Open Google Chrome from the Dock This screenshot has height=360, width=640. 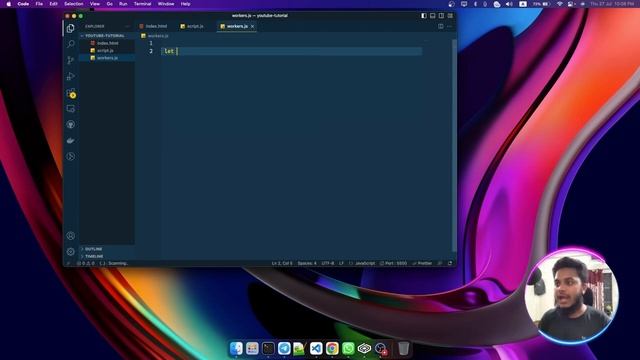click(x=332, y=348)
